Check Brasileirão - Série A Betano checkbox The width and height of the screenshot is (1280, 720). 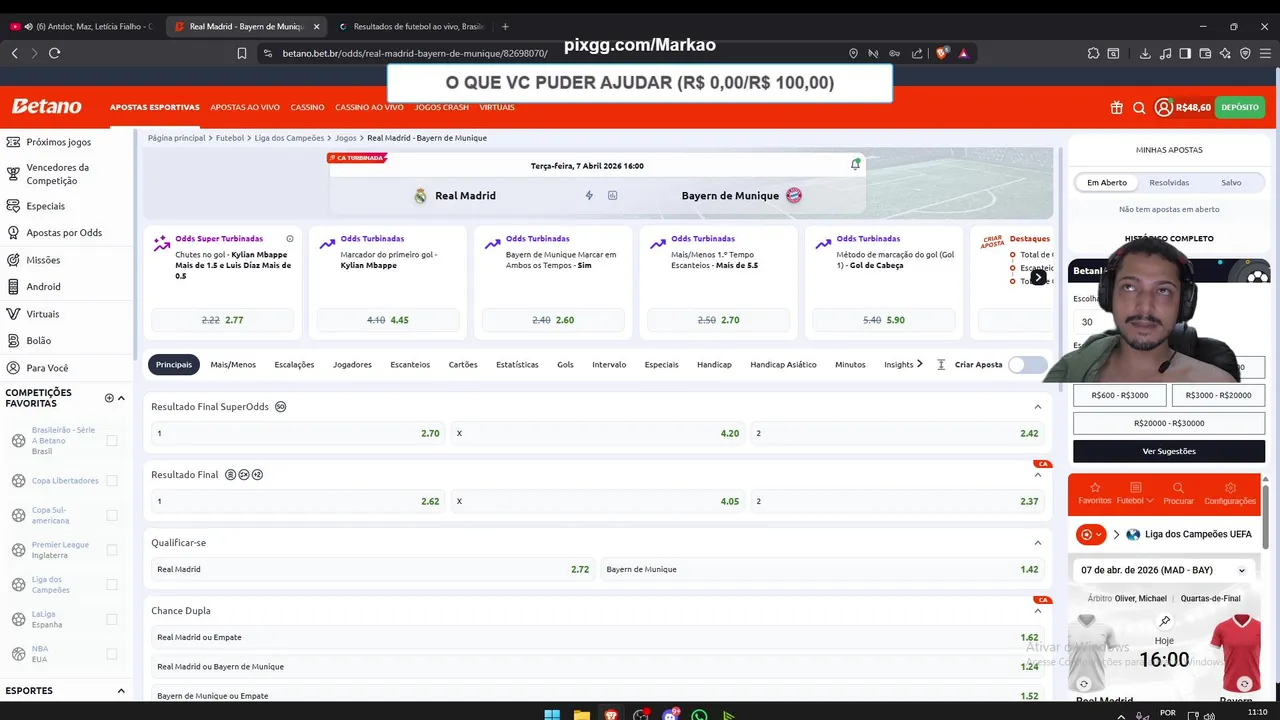click(x=112, y=440)
